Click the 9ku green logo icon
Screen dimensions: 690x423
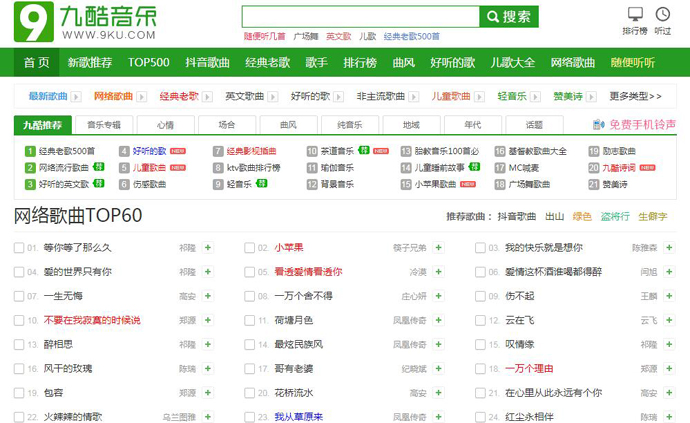pyautogui.click(x=32, y=22)
